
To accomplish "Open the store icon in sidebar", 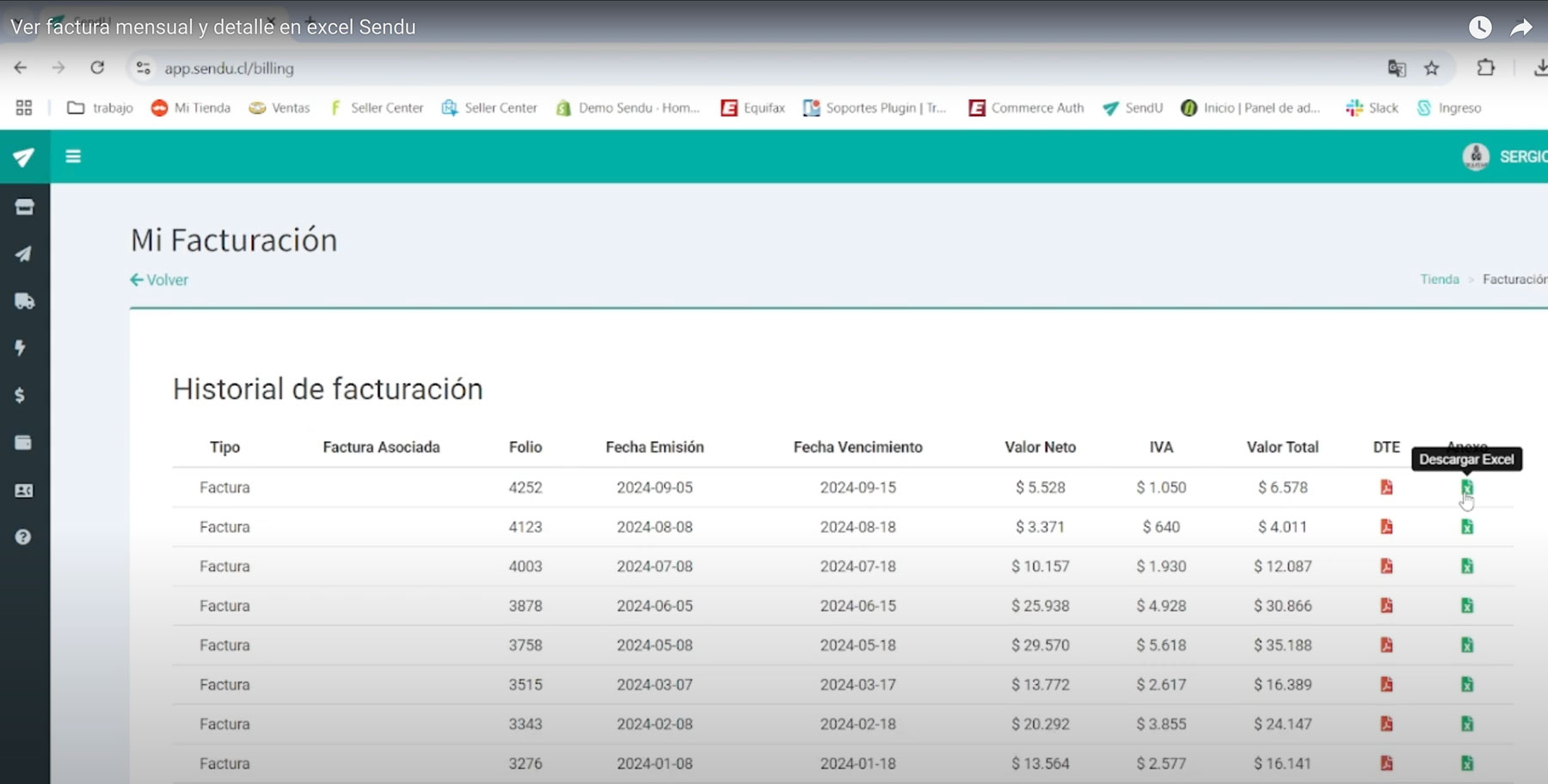I will (x=24, y=207).
